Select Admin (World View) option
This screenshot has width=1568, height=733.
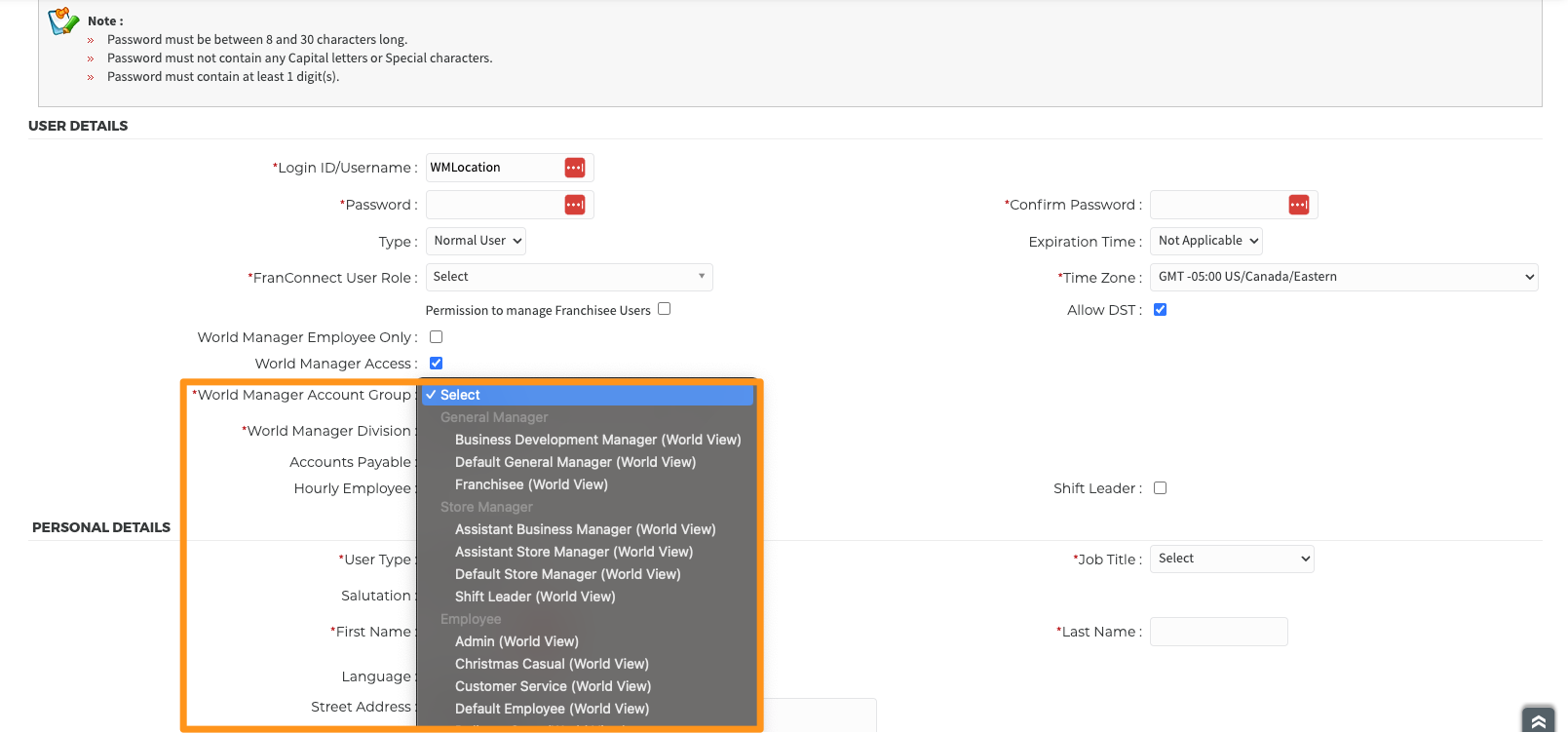click(516, 641)
